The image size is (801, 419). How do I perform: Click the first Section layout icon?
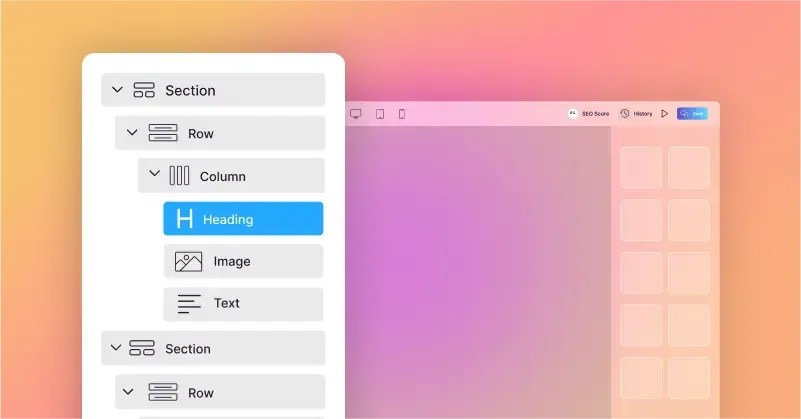coord(144,90)
